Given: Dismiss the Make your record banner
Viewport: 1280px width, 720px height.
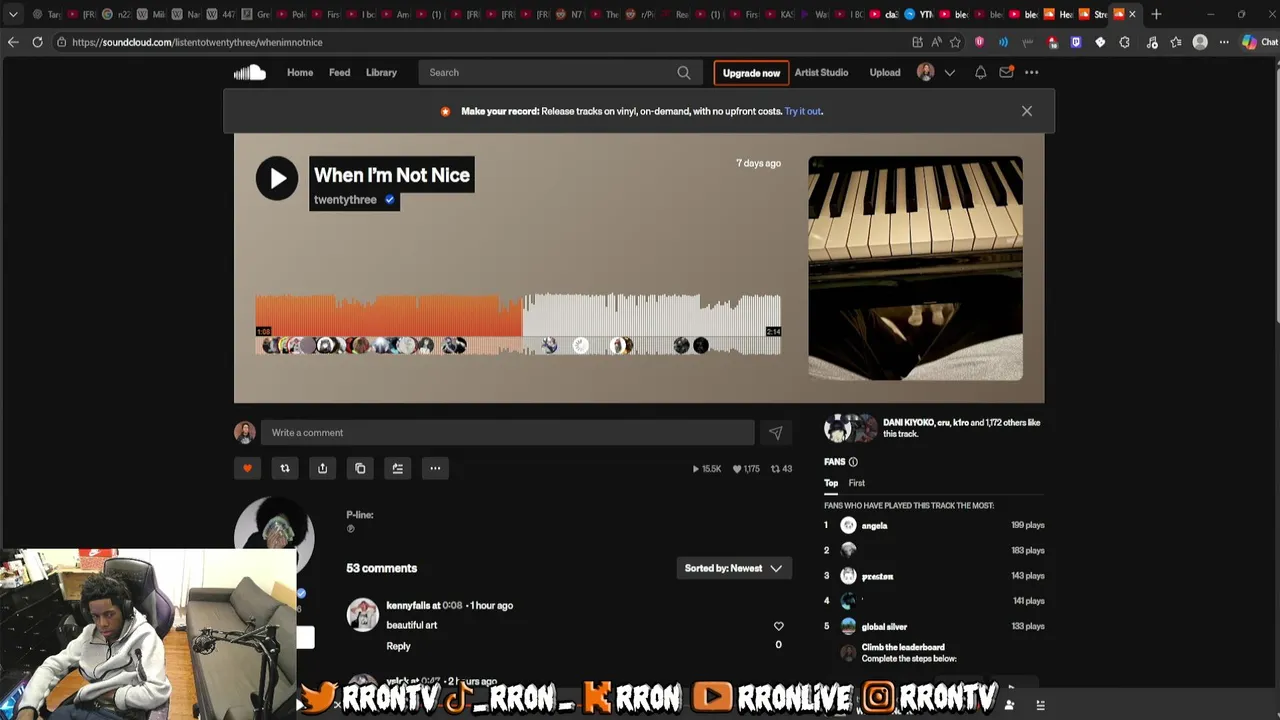Looking at the screenshot, I should click(1027, 111).
